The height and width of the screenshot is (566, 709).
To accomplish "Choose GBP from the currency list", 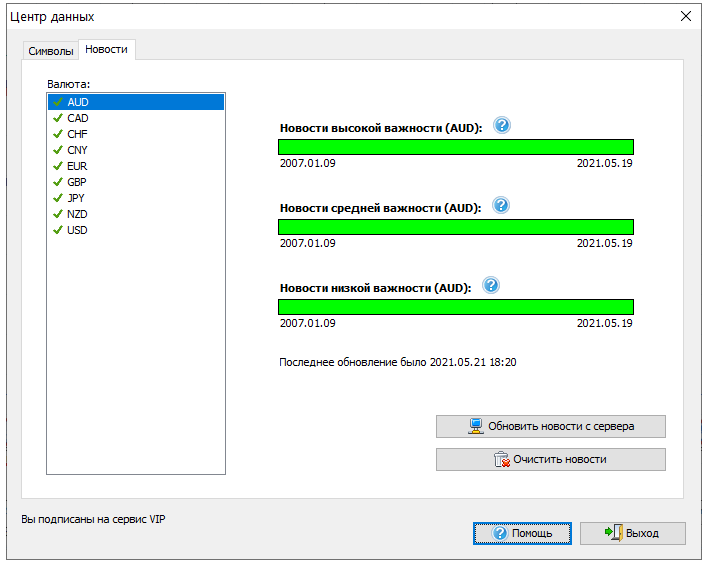I will click(x=78, y=182).
